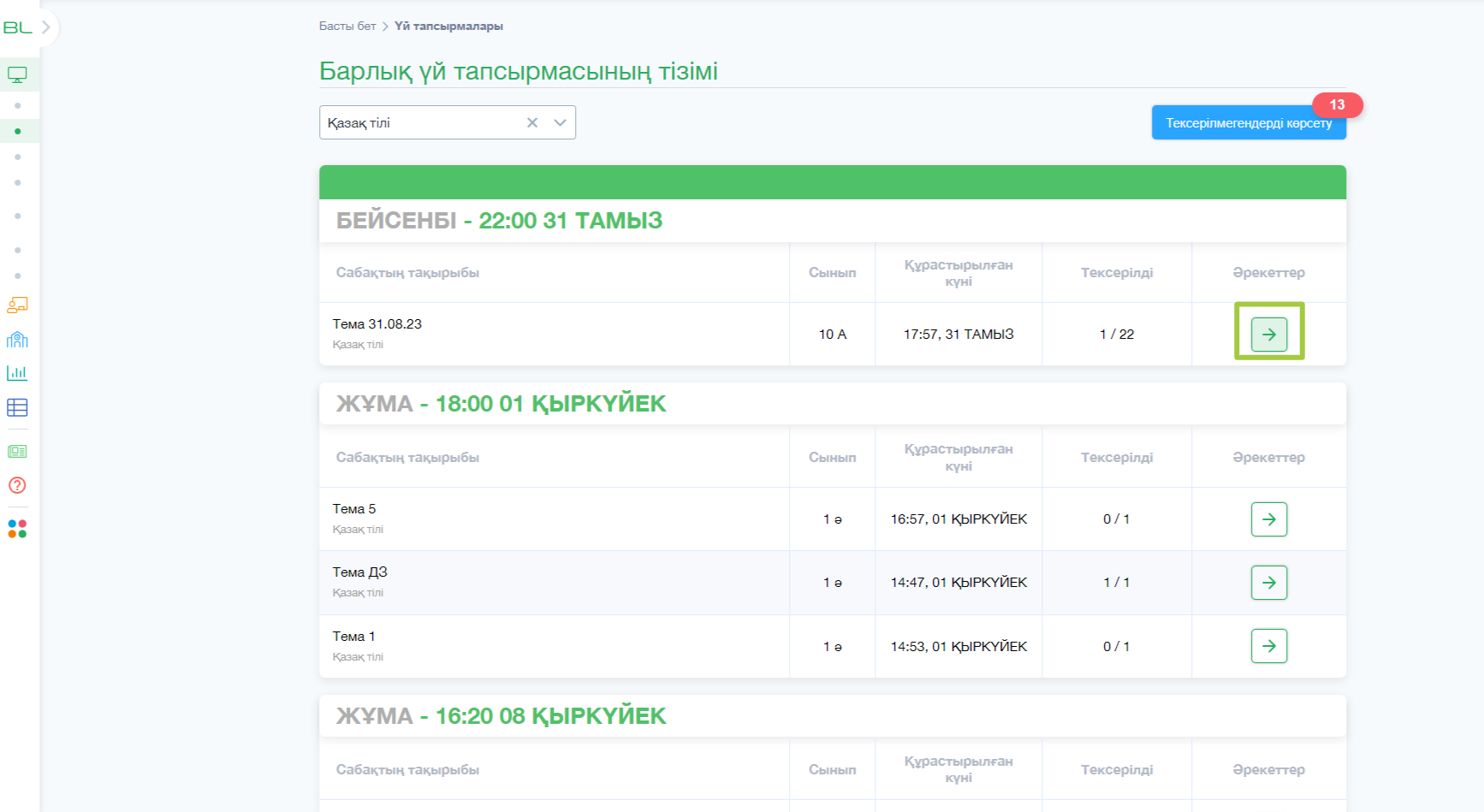Open the Тема 31.08.23 homework arrow
Image resolution: width=1484 pixels, height=812 pixels.
point(1269,335)
